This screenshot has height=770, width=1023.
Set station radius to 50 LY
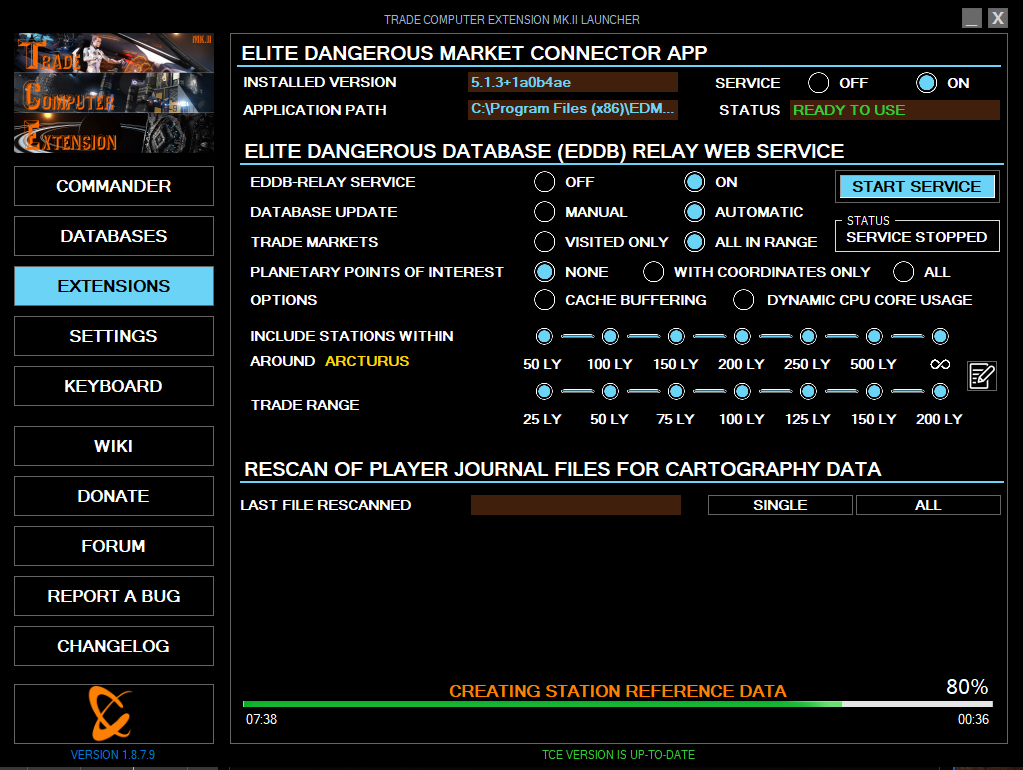pos(544,336)
